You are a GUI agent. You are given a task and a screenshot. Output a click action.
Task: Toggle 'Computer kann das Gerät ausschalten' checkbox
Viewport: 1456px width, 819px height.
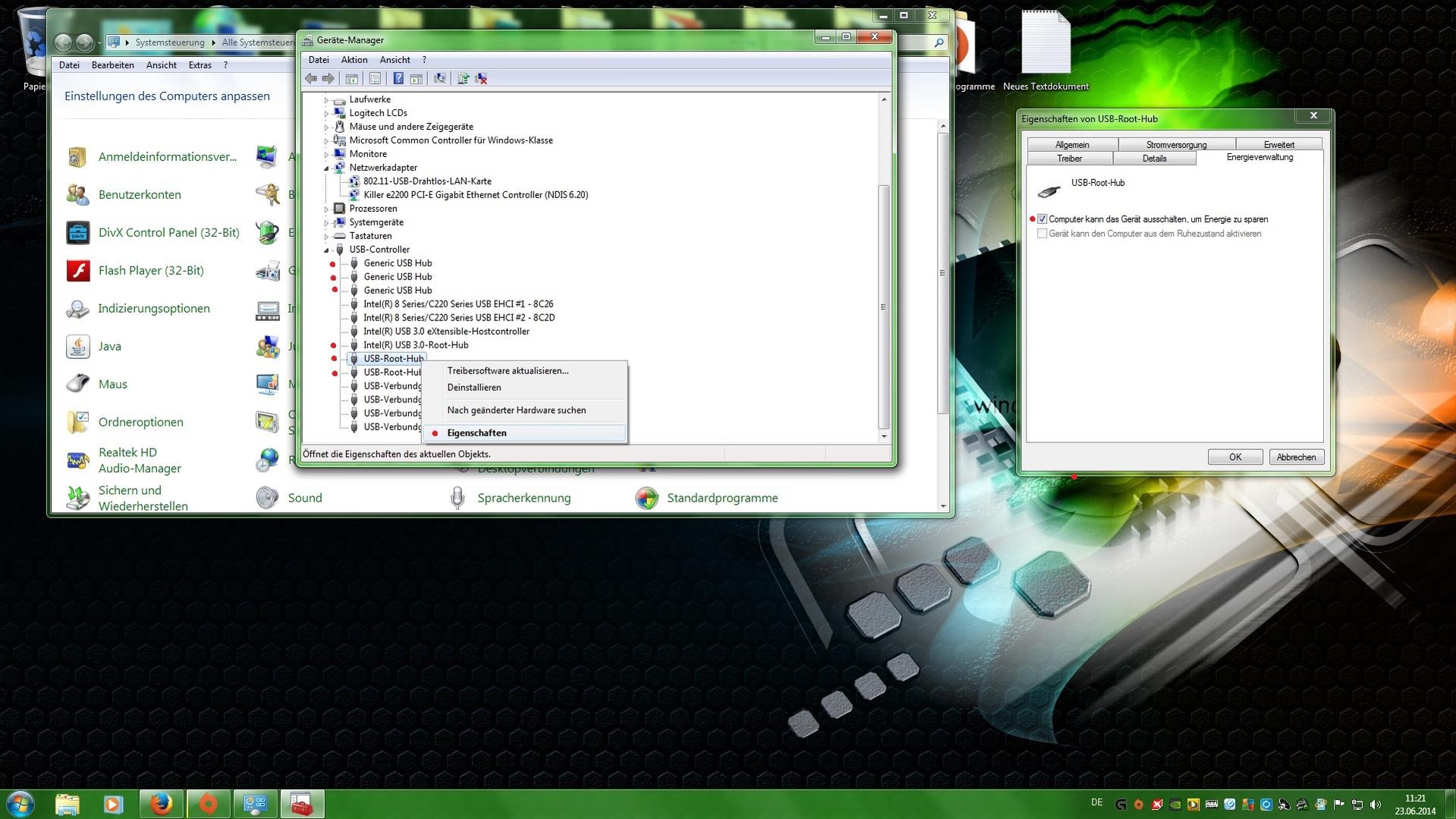tap(1042, 219)
